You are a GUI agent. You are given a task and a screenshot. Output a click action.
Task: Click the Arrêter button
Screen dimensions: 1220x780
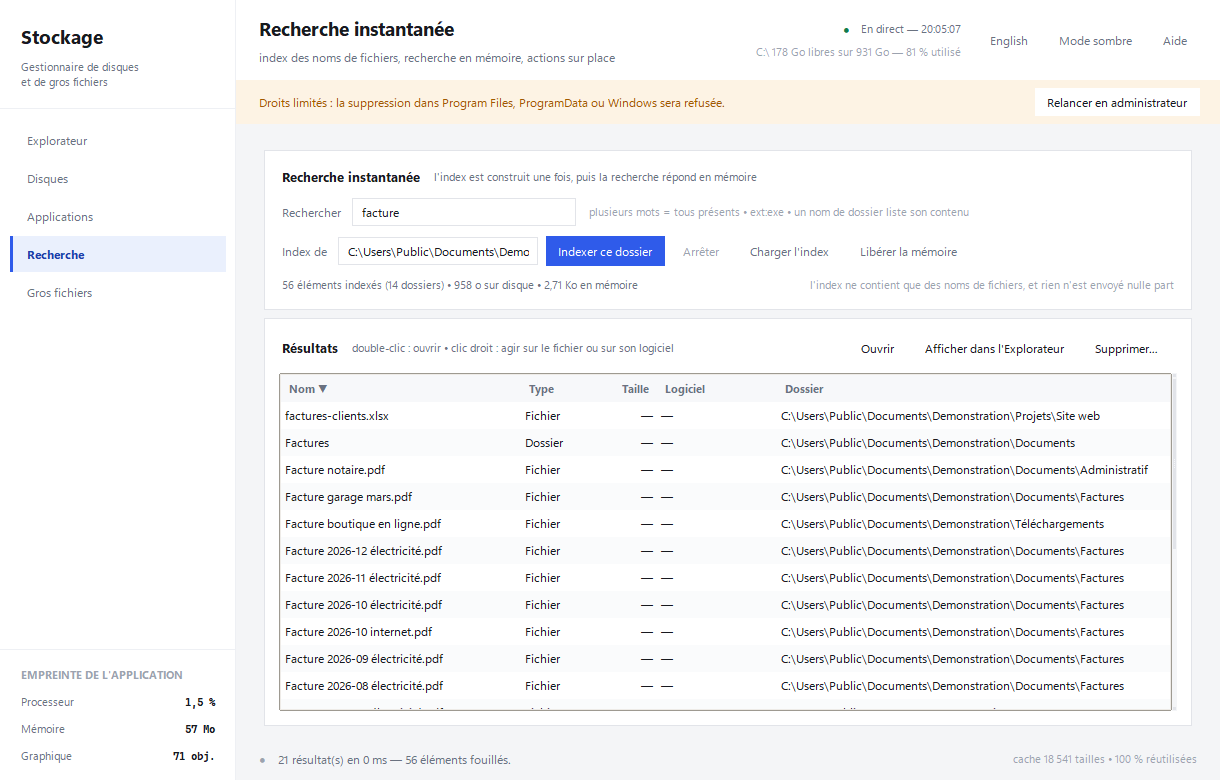coord(701,252)
